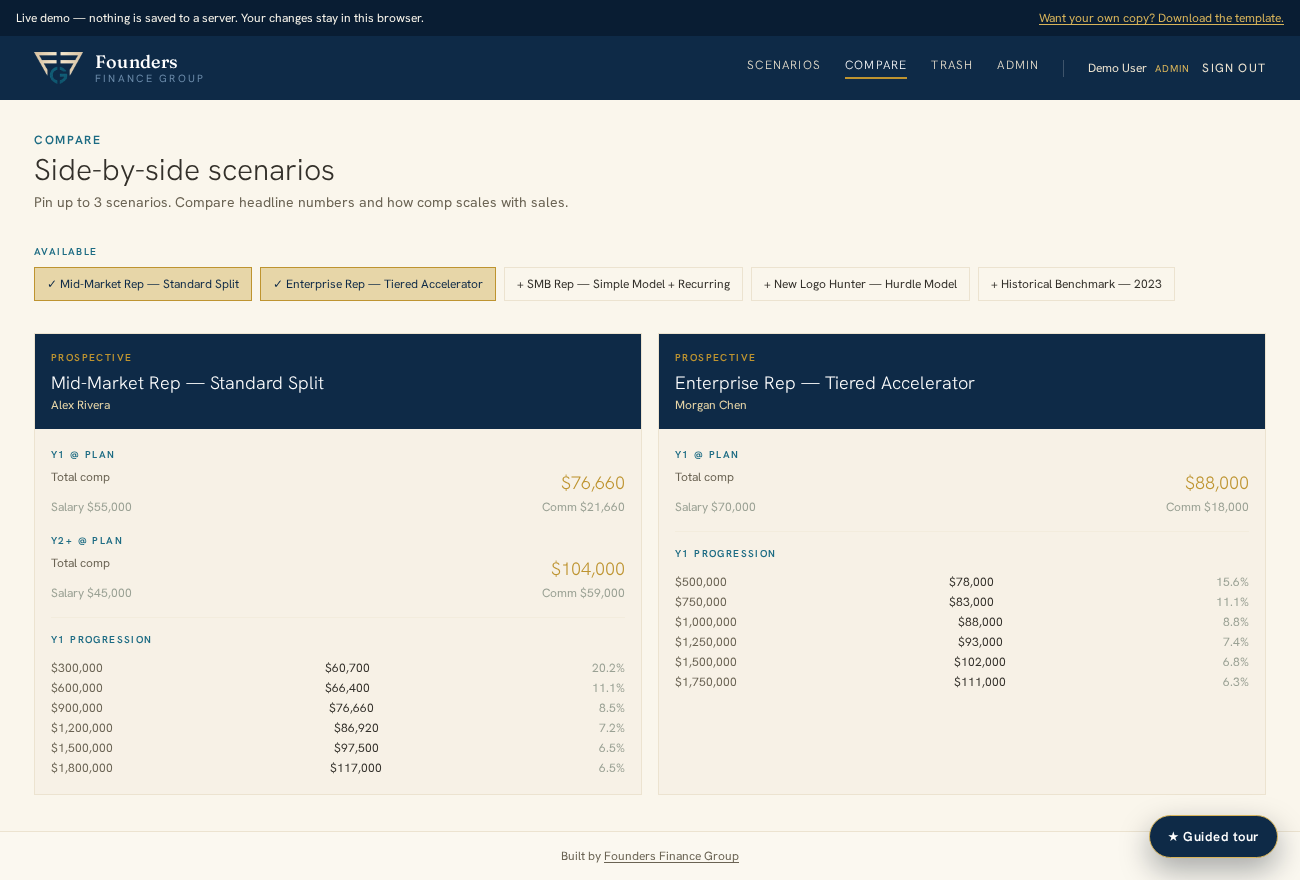
Task: Pin SMB Rep — Simple Model + Recurring
Action: click(623, 284)
